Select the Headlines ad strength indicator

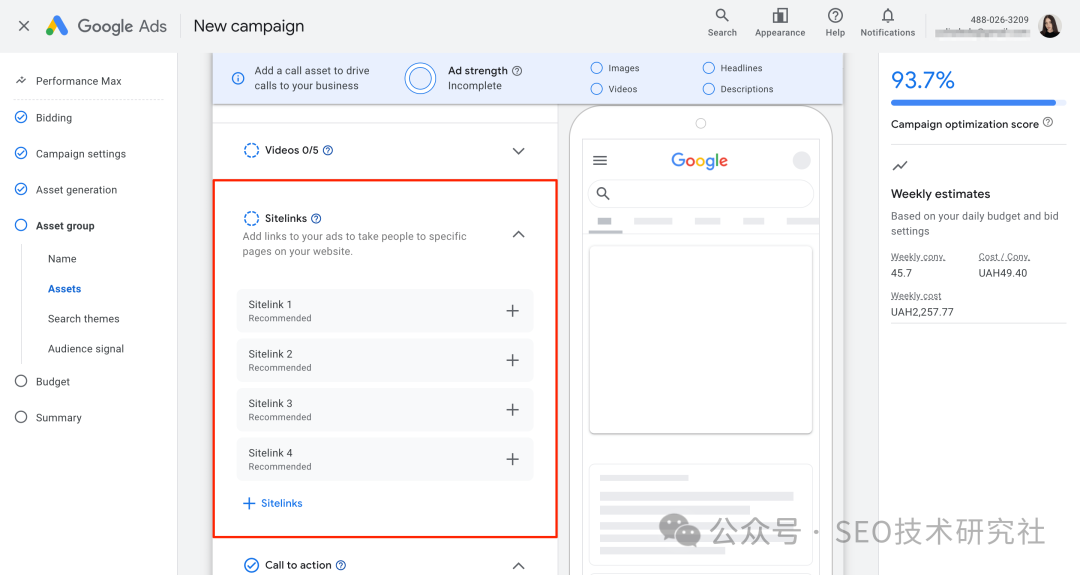(709, 68)
